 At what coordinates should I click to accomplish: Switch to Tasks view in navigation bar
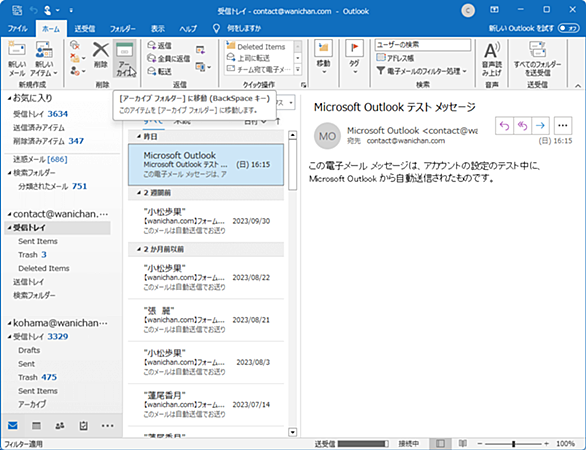(83, 425)
